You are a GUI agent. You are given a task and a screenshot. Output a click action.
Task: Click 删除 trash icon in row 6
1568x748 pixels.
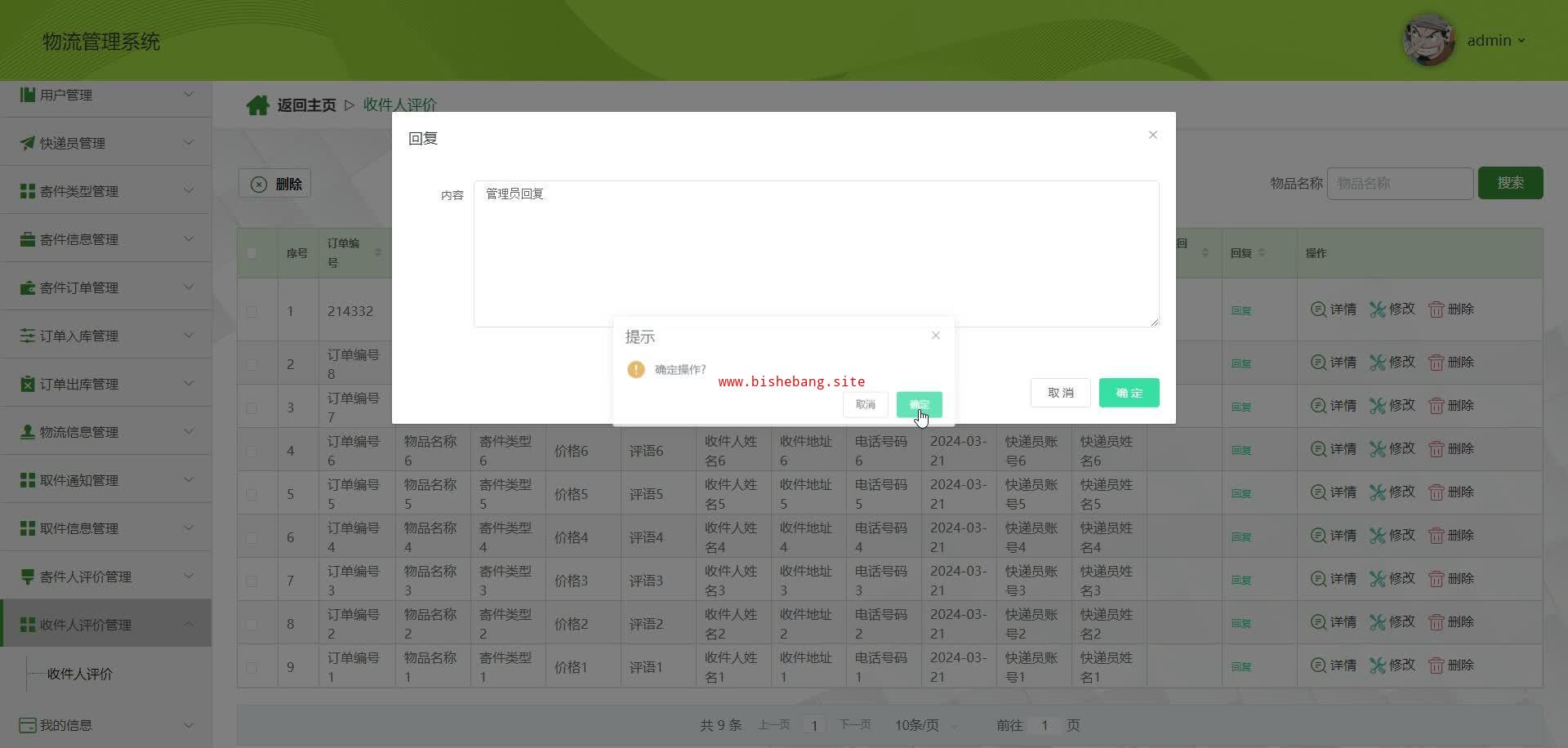(1437, 536)
